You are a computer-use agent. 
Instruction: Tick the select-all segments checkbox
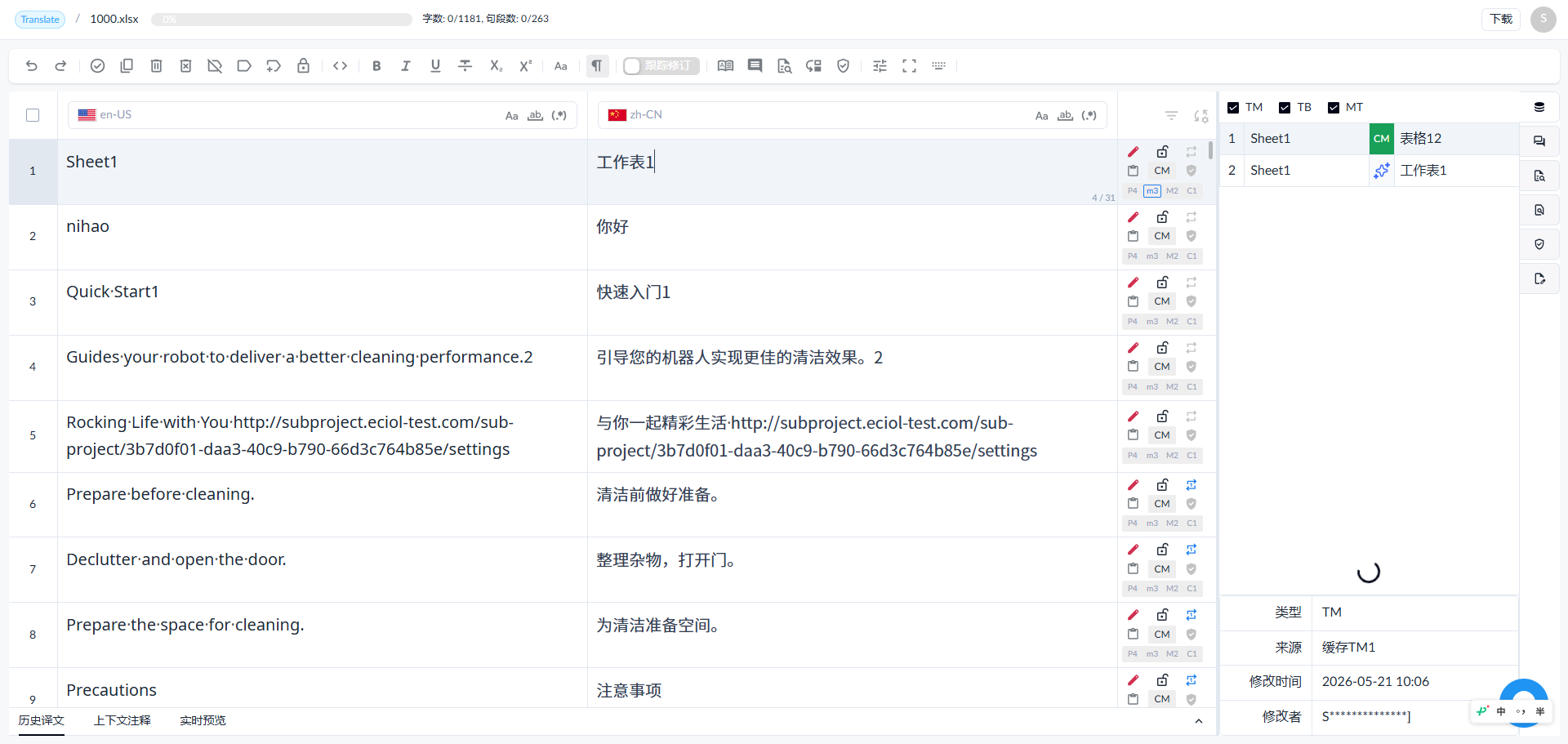(x=33, y=115)
